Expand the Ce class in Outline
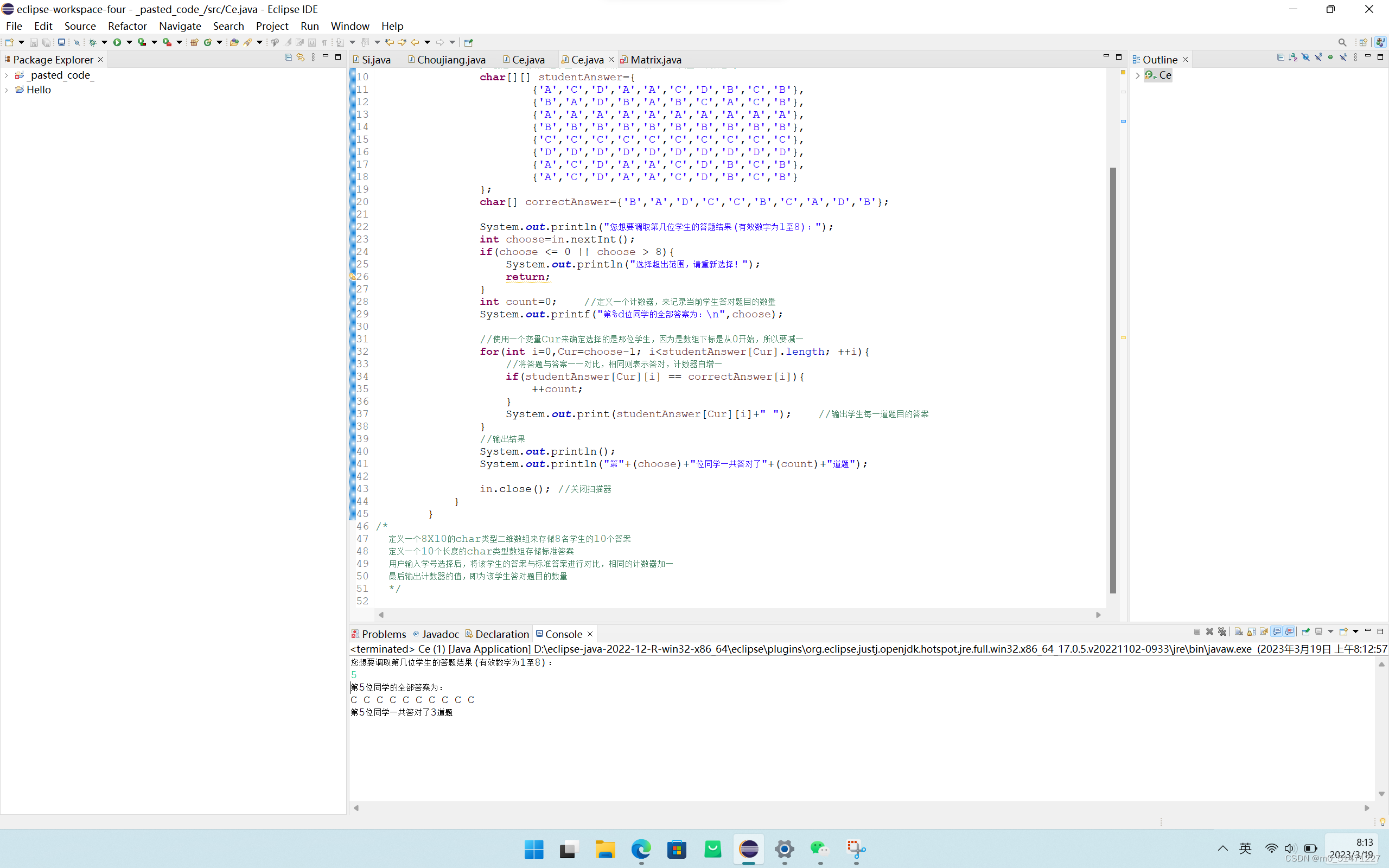 [1138, 75]
